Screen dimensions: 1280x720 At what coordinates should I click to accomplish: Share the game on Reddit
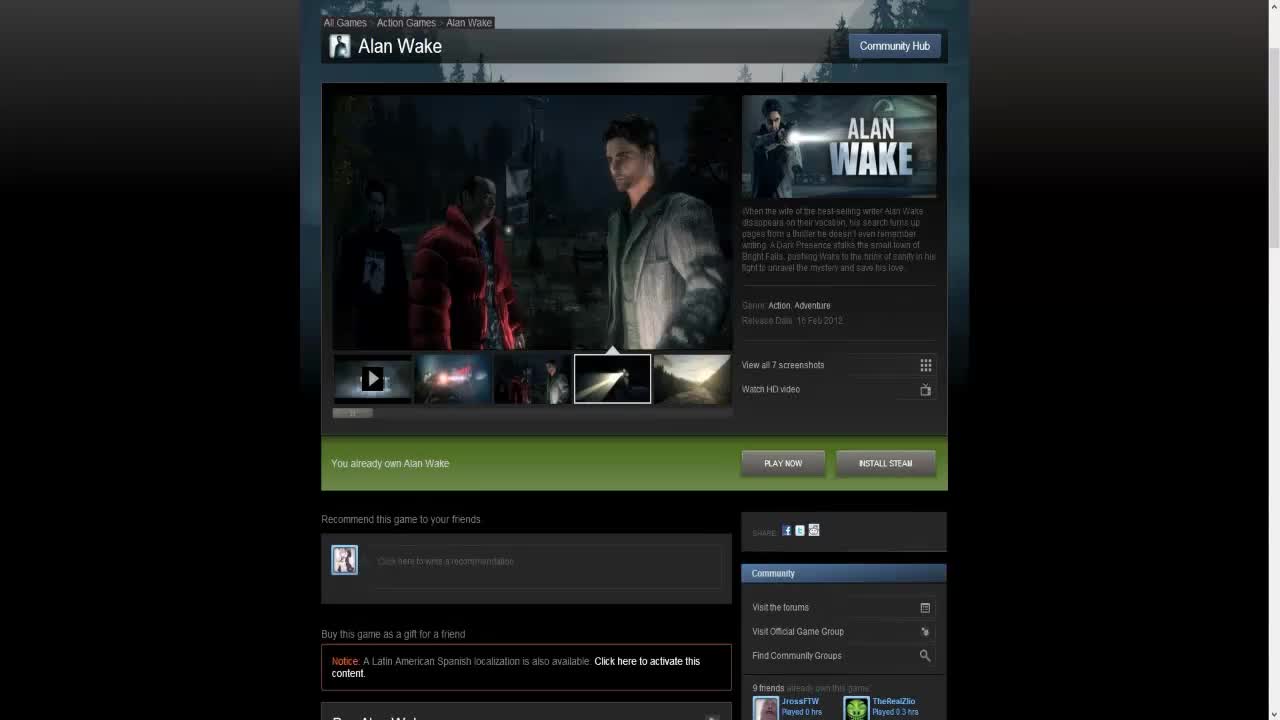[814, 530]
